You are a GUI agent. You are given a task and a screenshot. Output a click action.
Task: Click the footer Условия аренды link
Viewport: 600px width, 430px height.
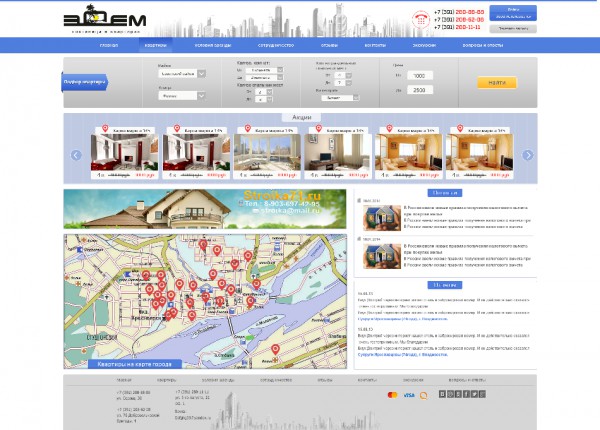(218, 380)
